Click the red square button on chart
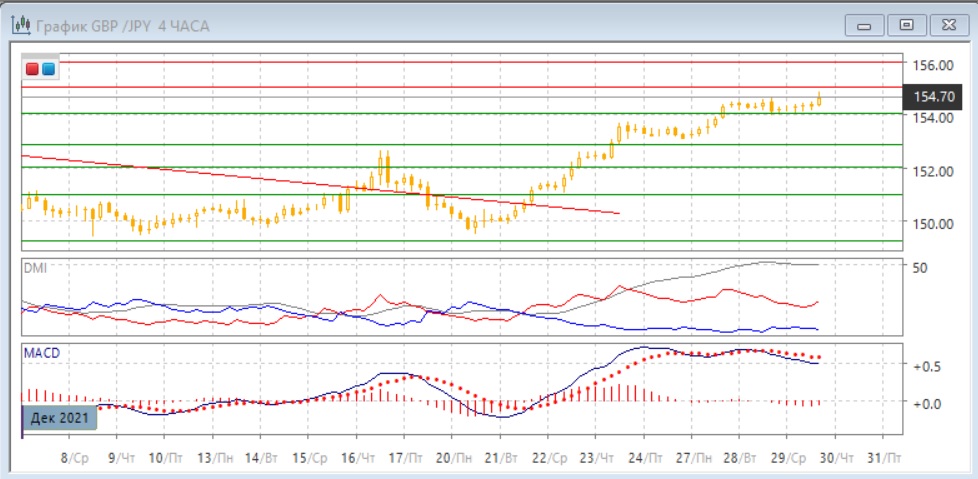The height and width of the screenshot is (479, 978). point(32,69)
